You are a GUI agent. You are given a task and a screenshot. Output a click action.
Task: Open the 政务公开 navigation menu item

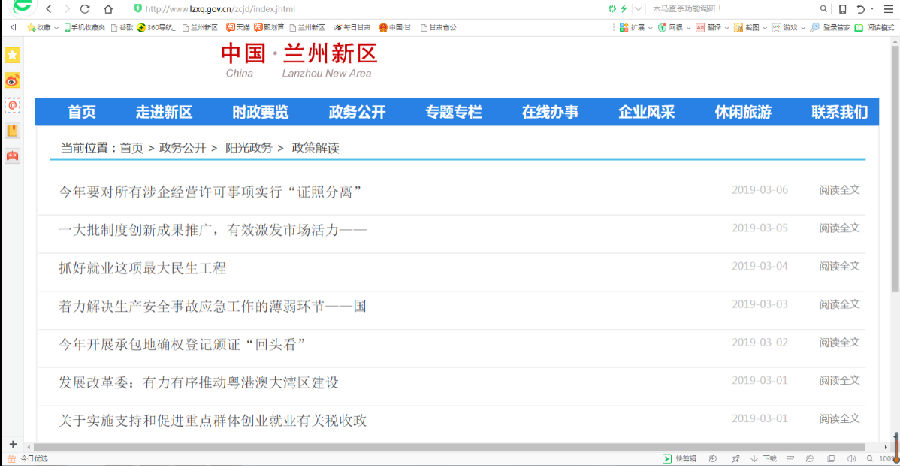[x=357, y=112]
